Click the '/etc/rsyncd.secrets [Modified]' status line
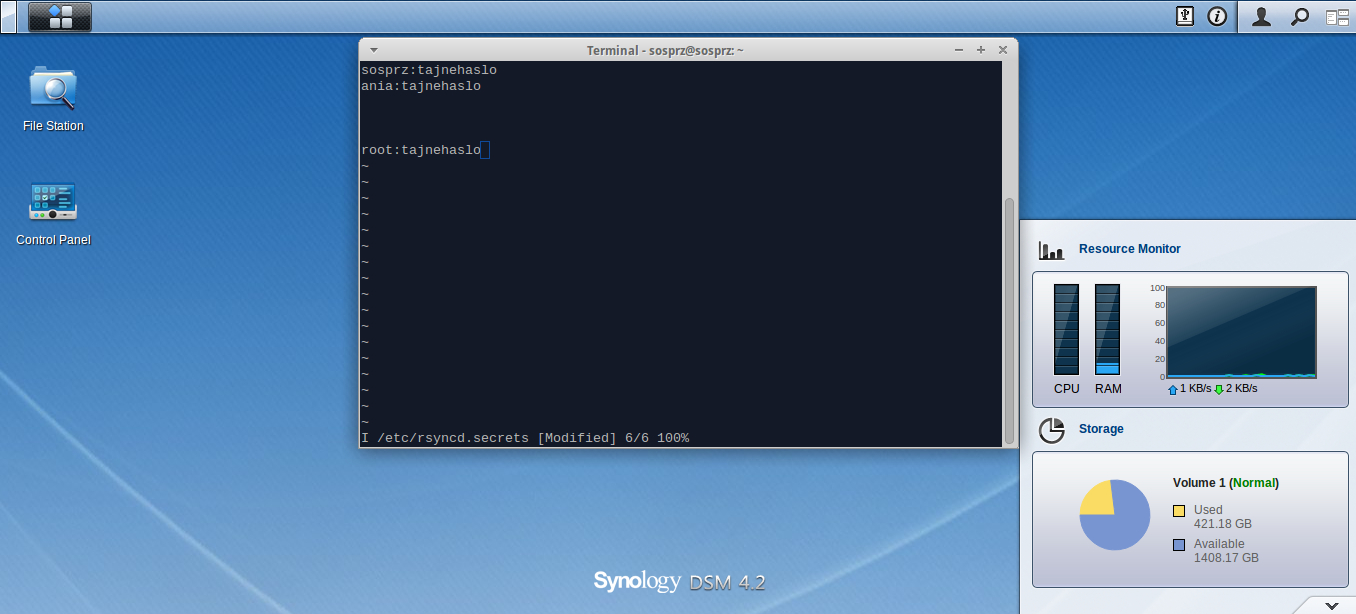This screenshot has width=1356, height=614. click(x=525, y=438)
